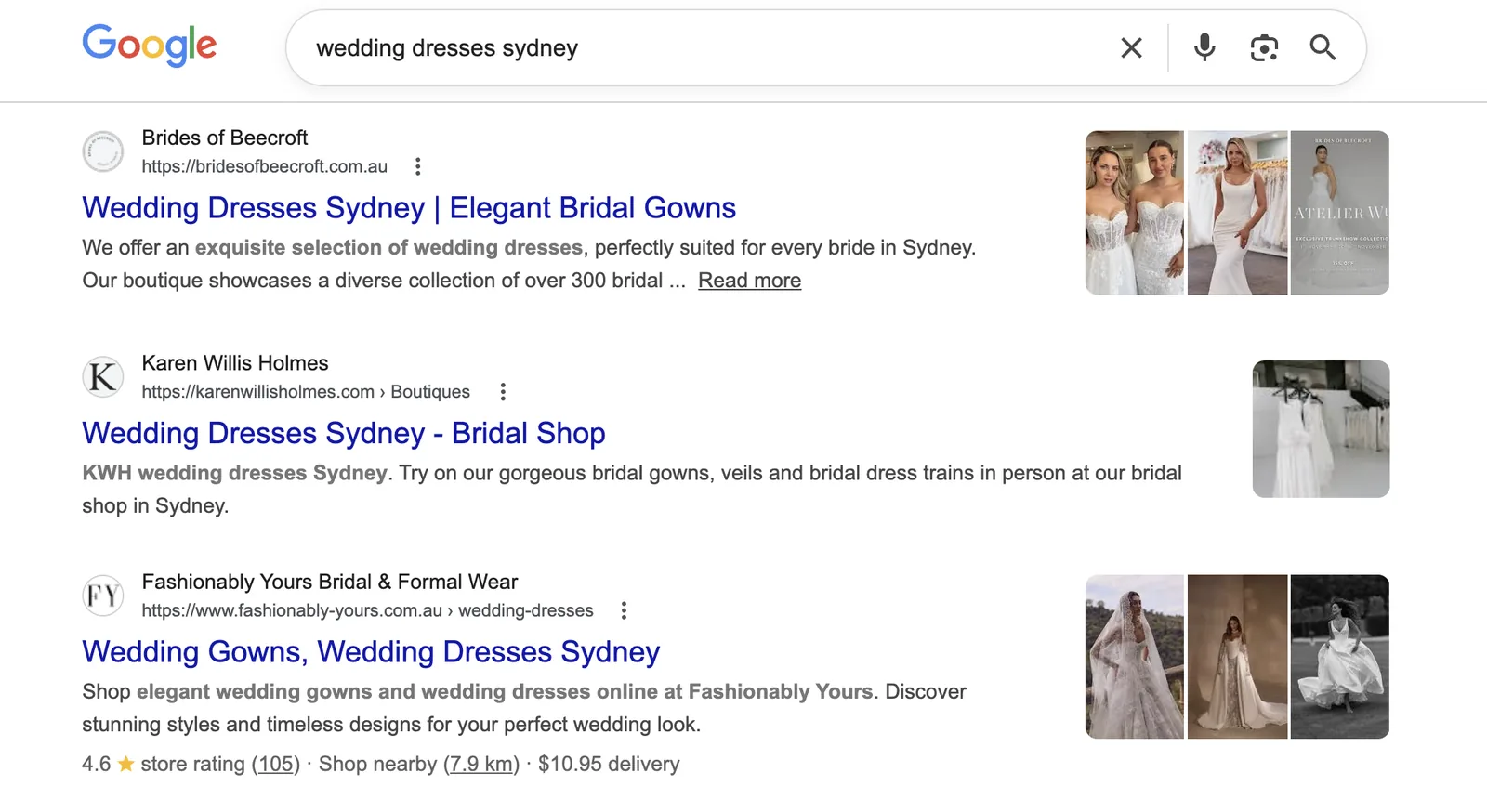
Task: Click Read more in Brides of Beecroft snippet
Action: (749, 281)
